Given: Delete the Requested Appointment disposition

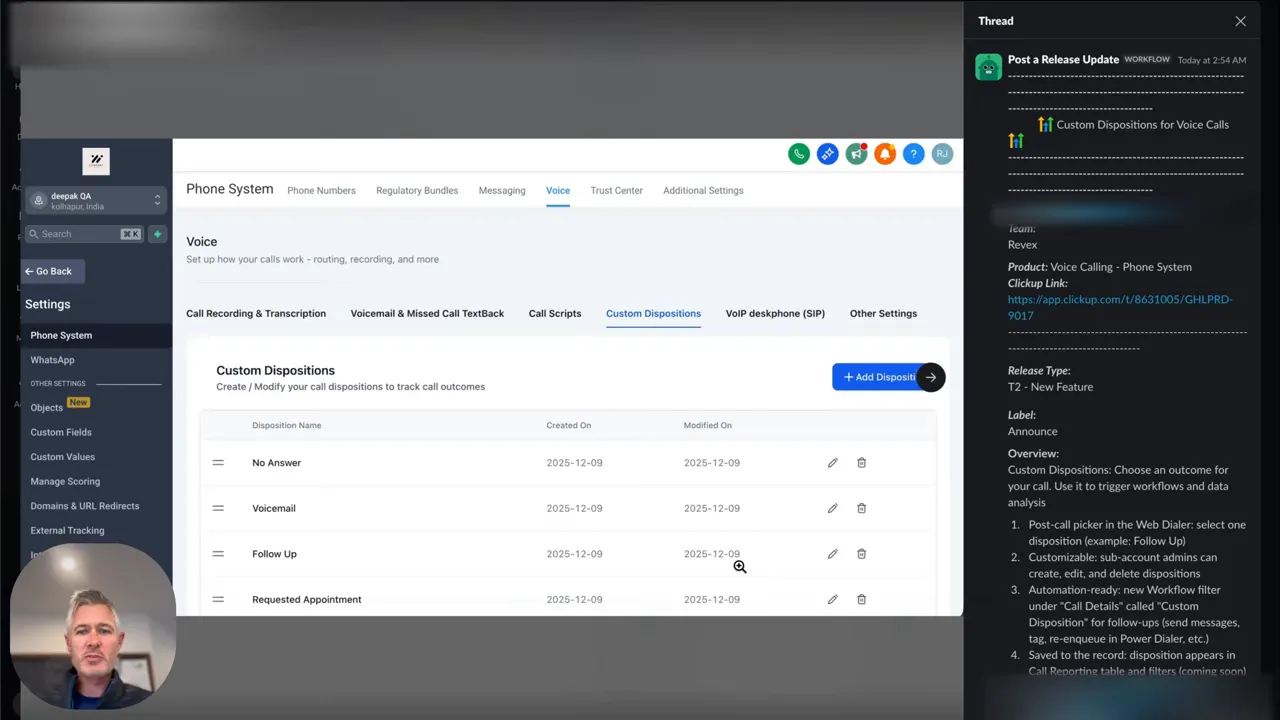Looking at the screenshot, I should pos(861,599).
